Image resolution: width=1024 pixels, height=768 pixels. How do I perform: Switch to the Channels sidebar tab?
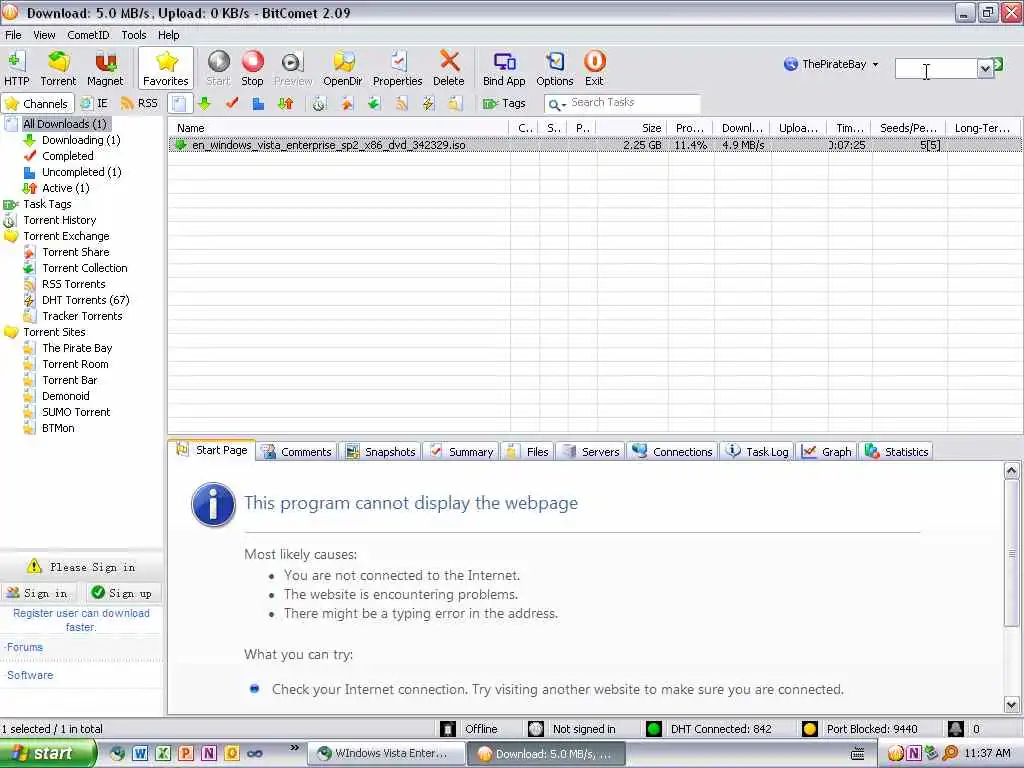tap(36, 103)
